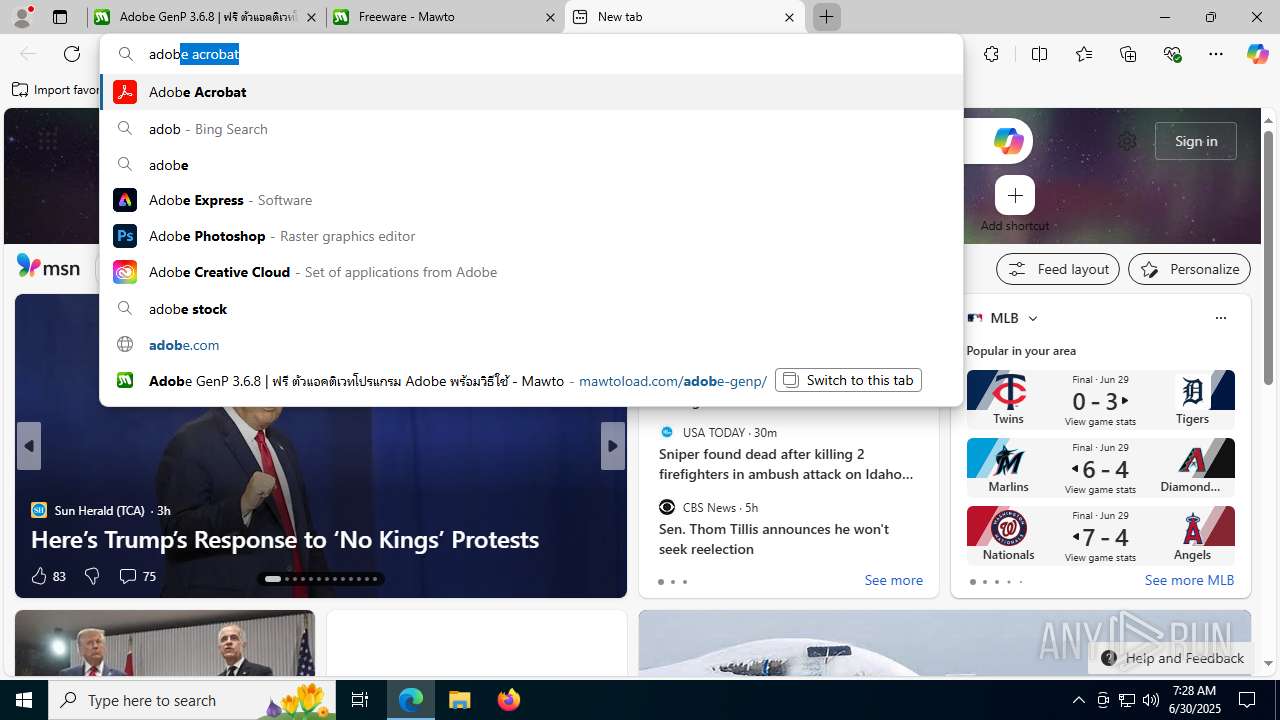
Task: Go to the previous carousel story
Action: 29,446
